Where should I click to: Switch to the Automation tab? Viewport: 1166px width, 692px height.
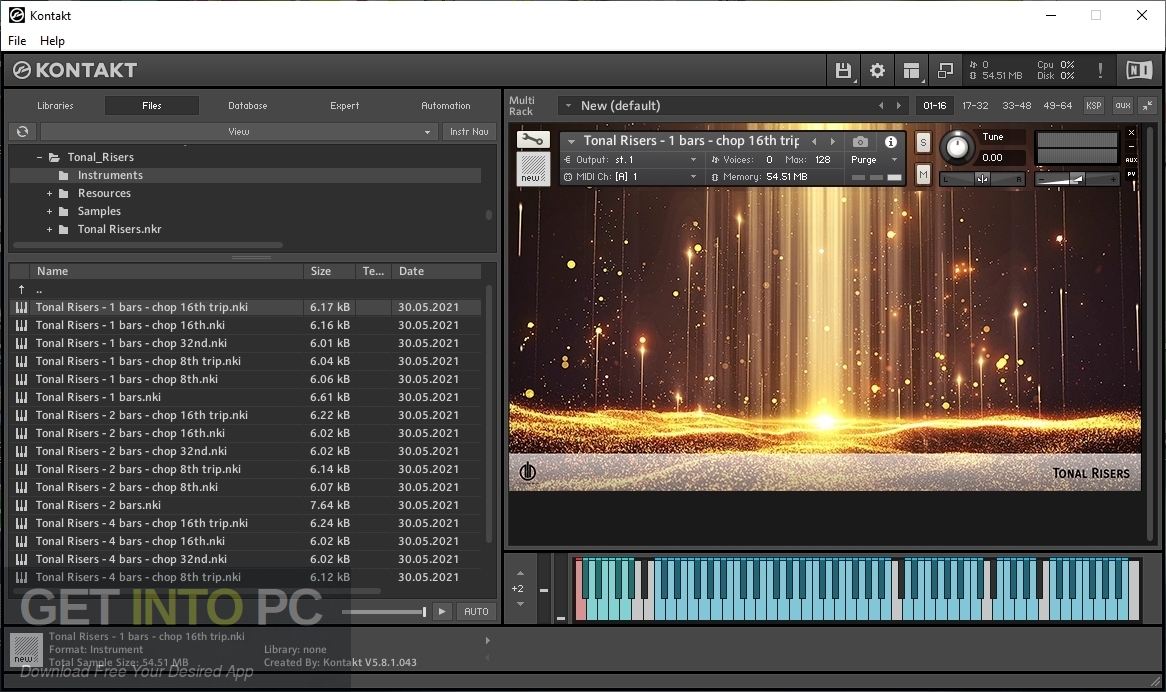[445, 106]
